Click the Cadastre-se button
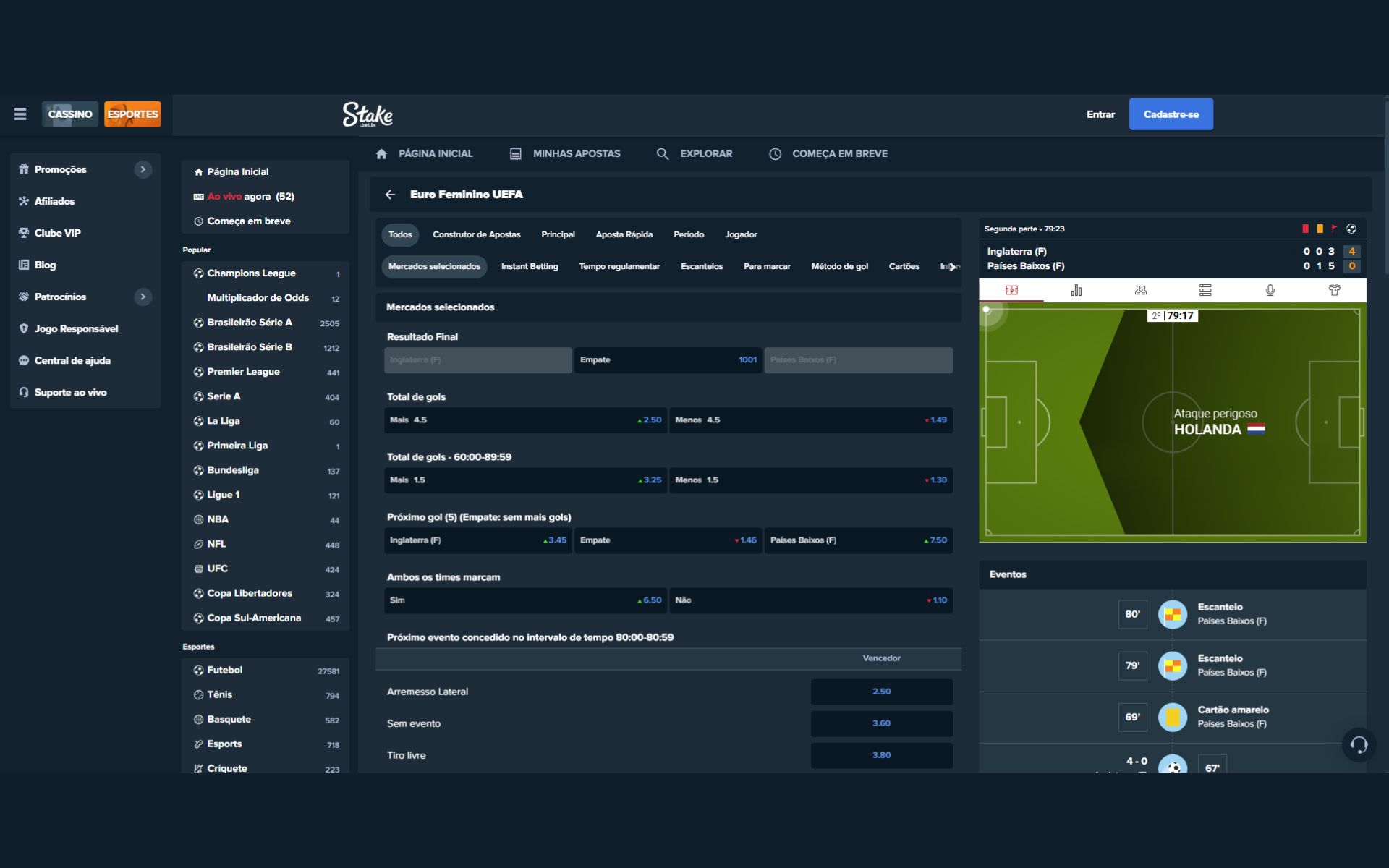This screenshot has width=1389, height=868. [x=1171, y=114]
